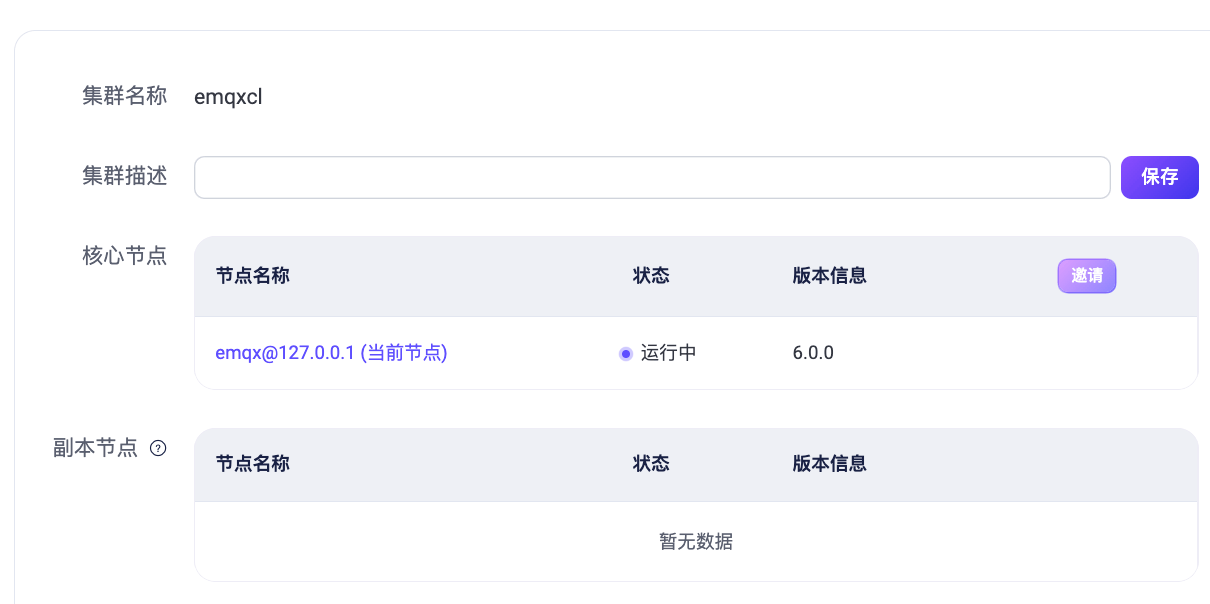Click the 核心节点 section label
This screenshot has height=604, width=1210.
124,255
